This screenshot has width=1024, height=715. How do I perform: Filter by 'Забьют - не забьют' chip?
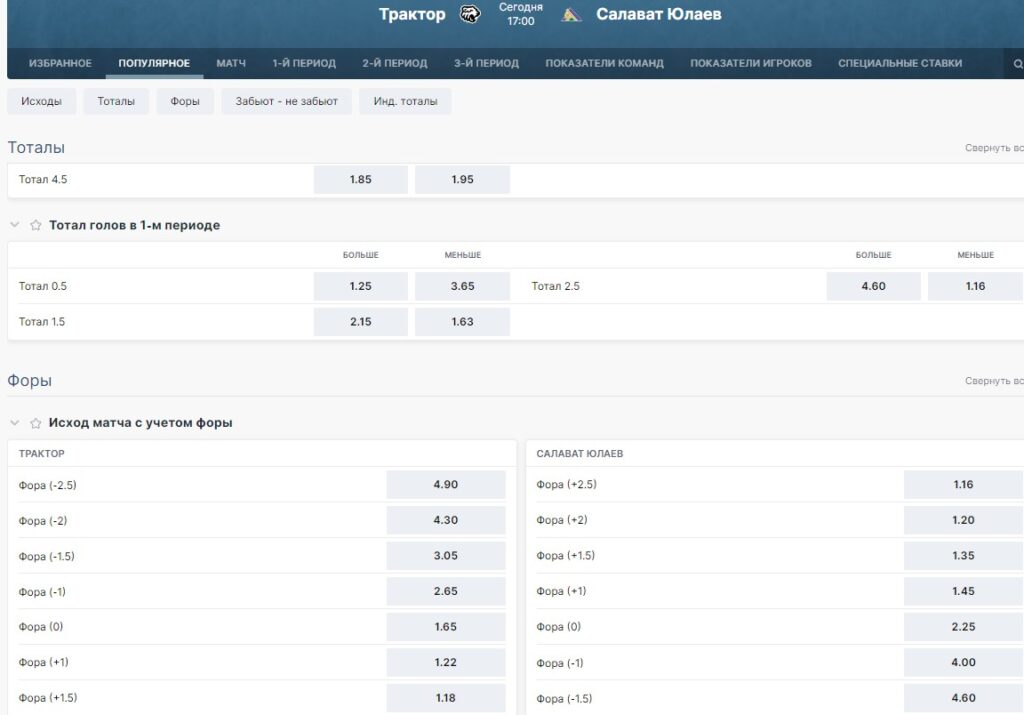click(287, 101)
